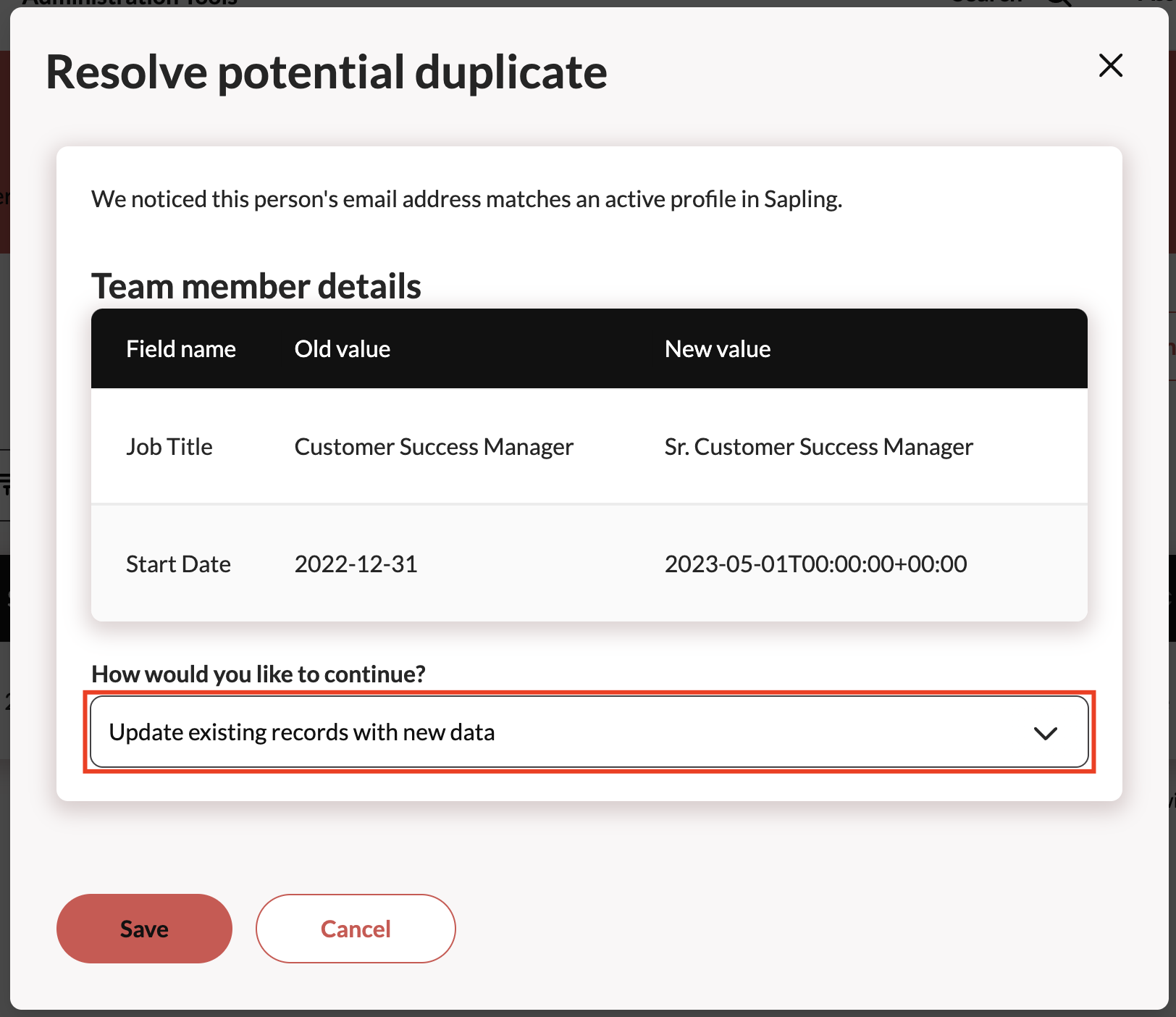Expand the dropdown chevron arrow
The image size is (1176, 1017).
point(1045,733)
